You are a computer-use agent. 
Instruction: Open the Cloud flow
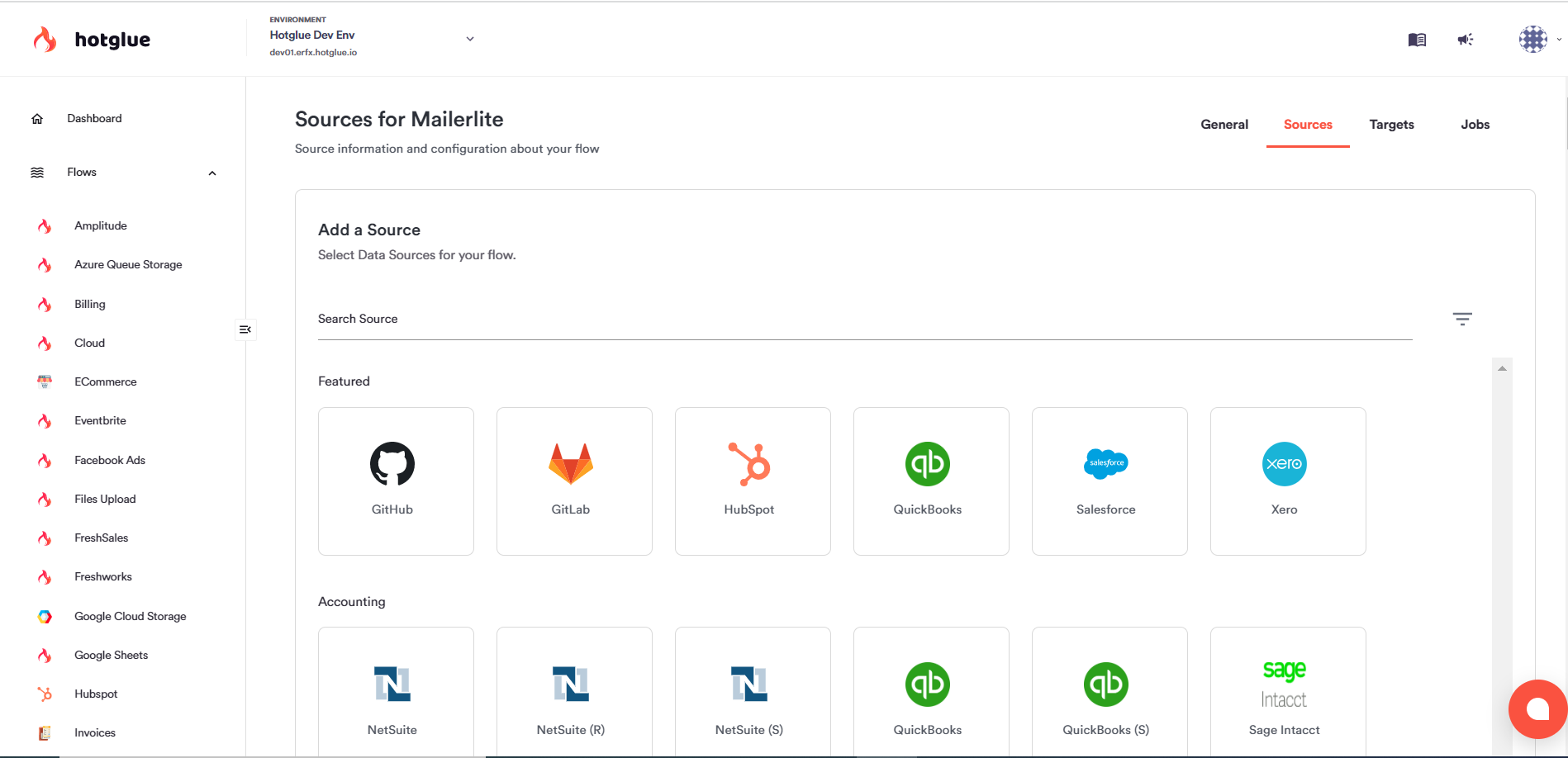click(89, 343)
